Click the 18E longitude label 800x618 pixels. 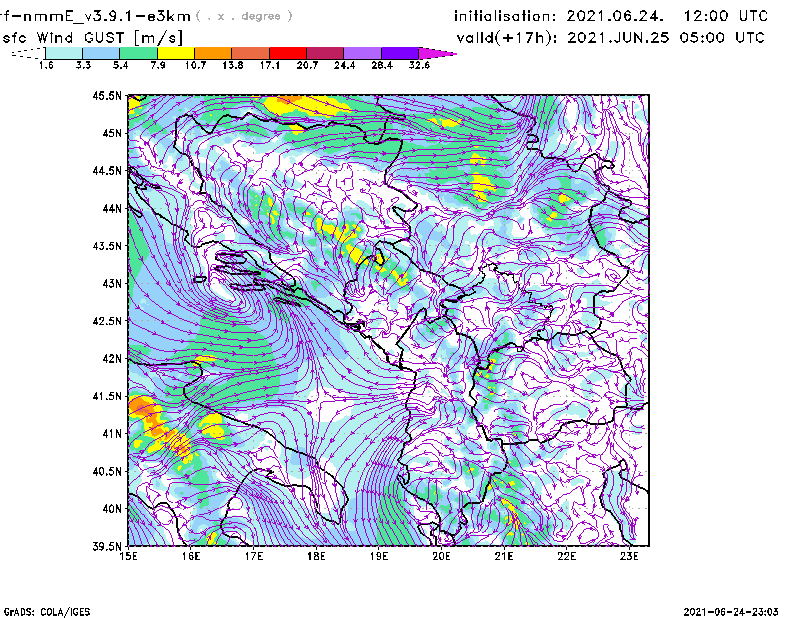316,556
